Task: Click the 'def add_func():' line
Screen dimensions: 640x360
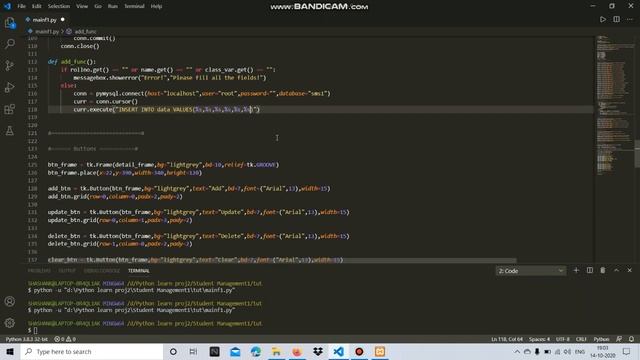Action: [x=71, y=62]
